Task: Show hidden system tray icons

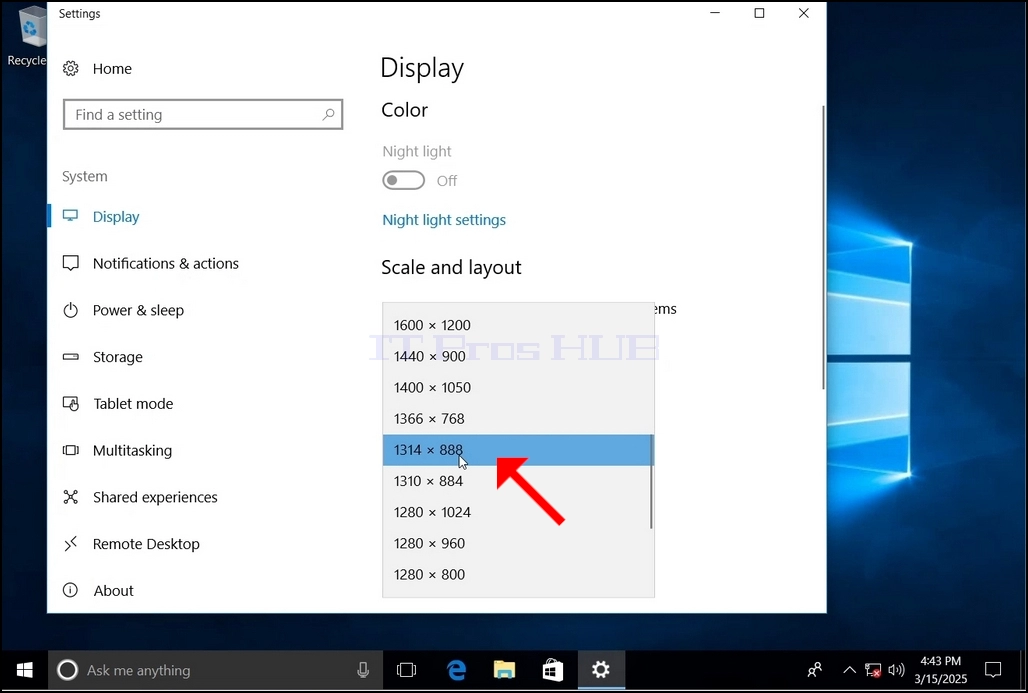Action: (x=849, y=670)
